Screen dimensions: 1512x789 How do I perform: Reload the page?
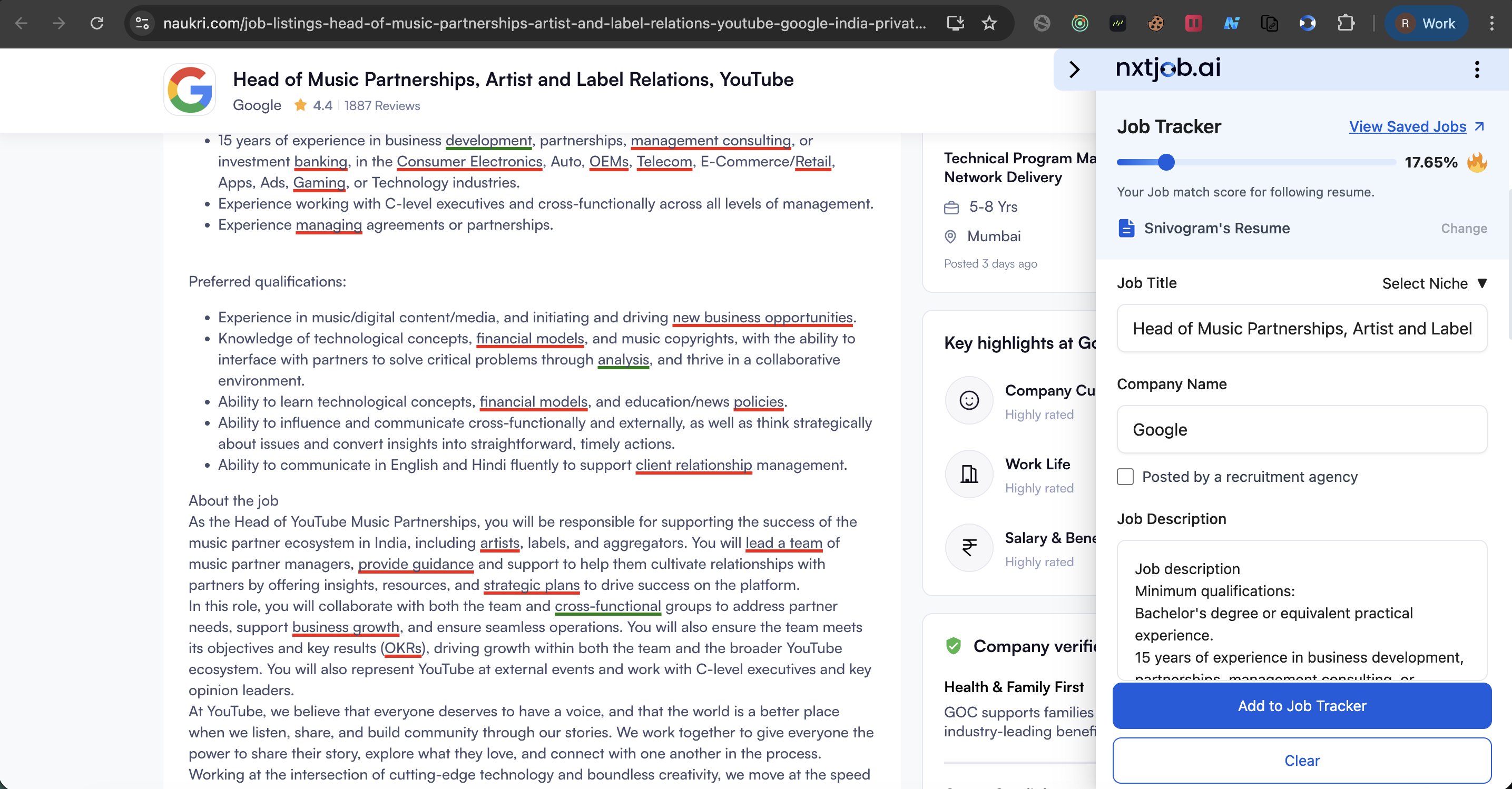(x=97, y=24)
